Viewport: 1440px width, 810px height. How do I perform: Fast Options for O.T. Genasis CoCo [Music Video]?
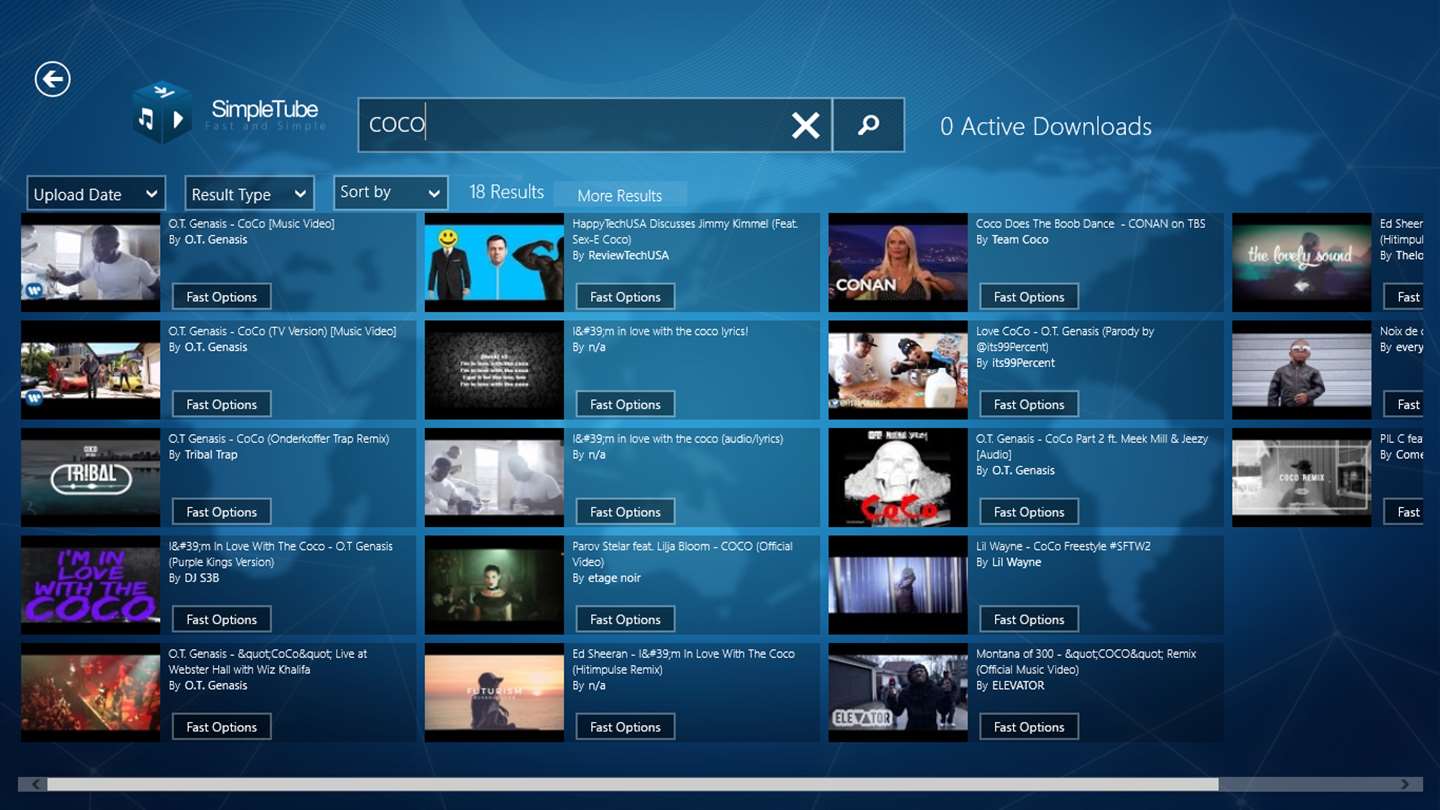click(x=221, y=297)
